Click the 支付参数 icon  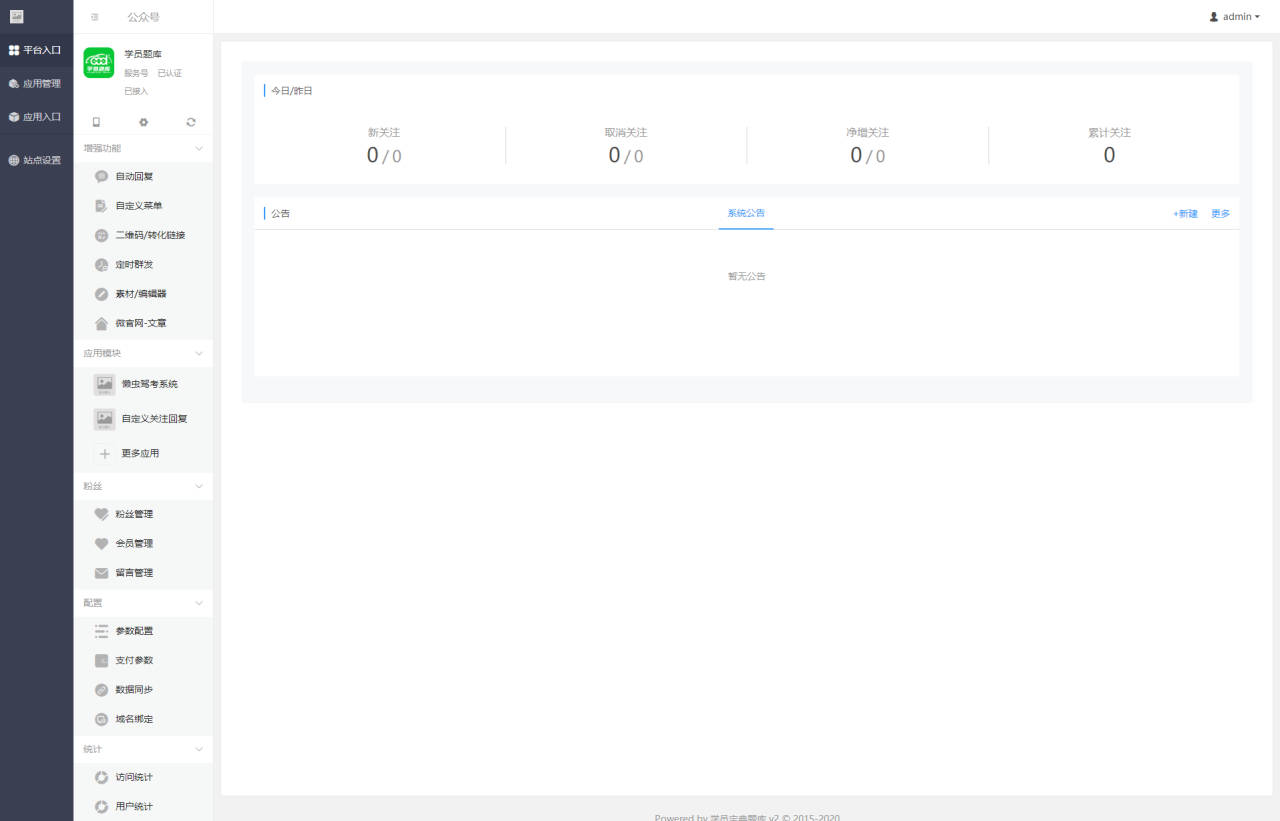101,661
